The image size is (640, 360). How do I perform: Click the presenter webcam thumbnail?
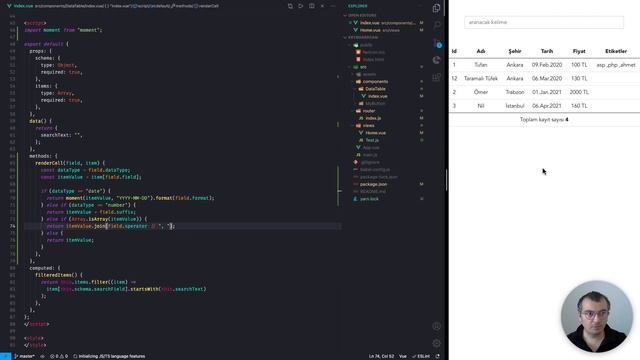597,316
